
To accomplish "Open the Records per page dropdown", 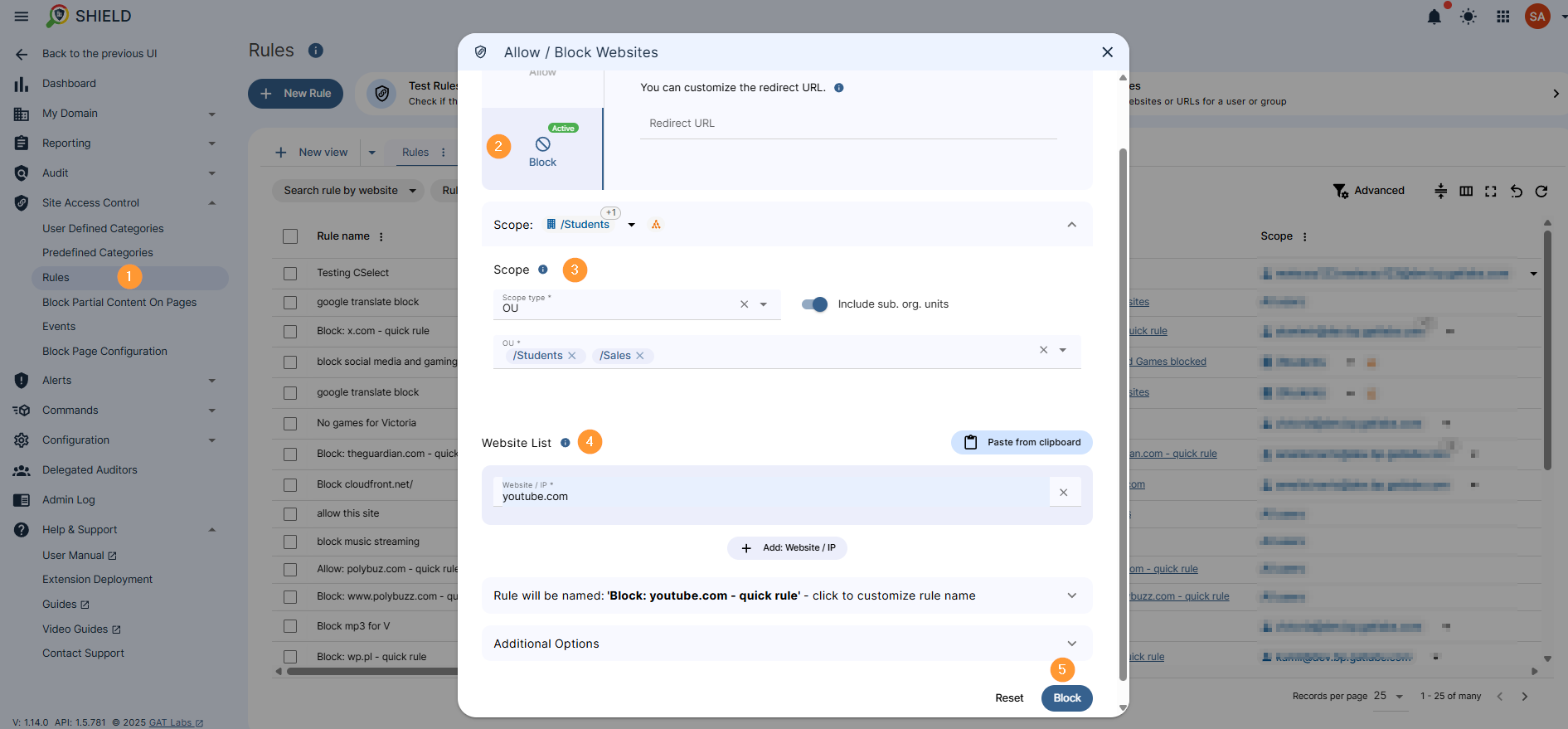I will click(1389, 696).
